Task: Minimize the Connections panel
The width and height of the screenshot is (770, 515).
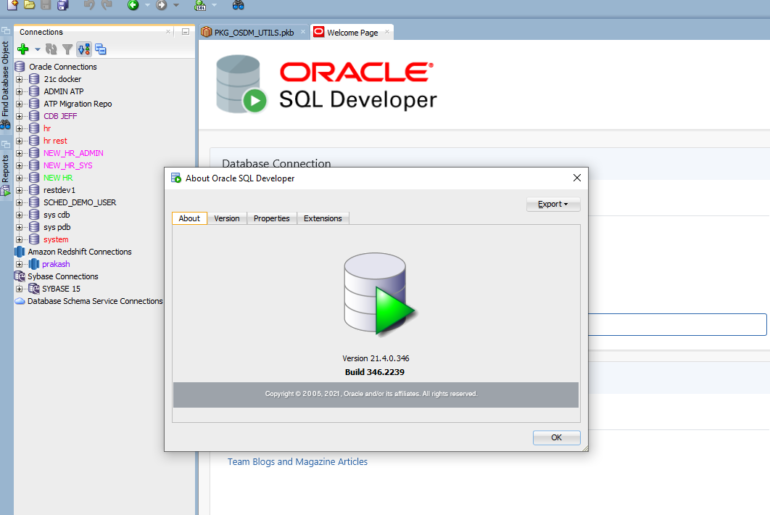Action: coord(185,32)
